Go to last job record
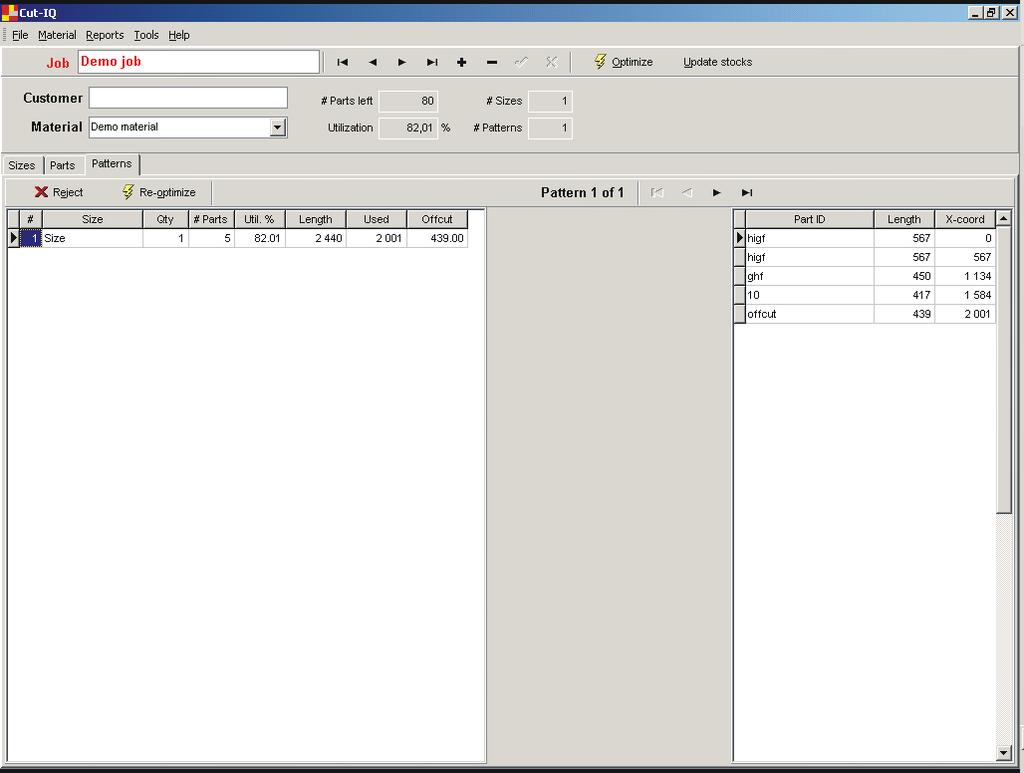1024x773 pixels. [432, 62]
